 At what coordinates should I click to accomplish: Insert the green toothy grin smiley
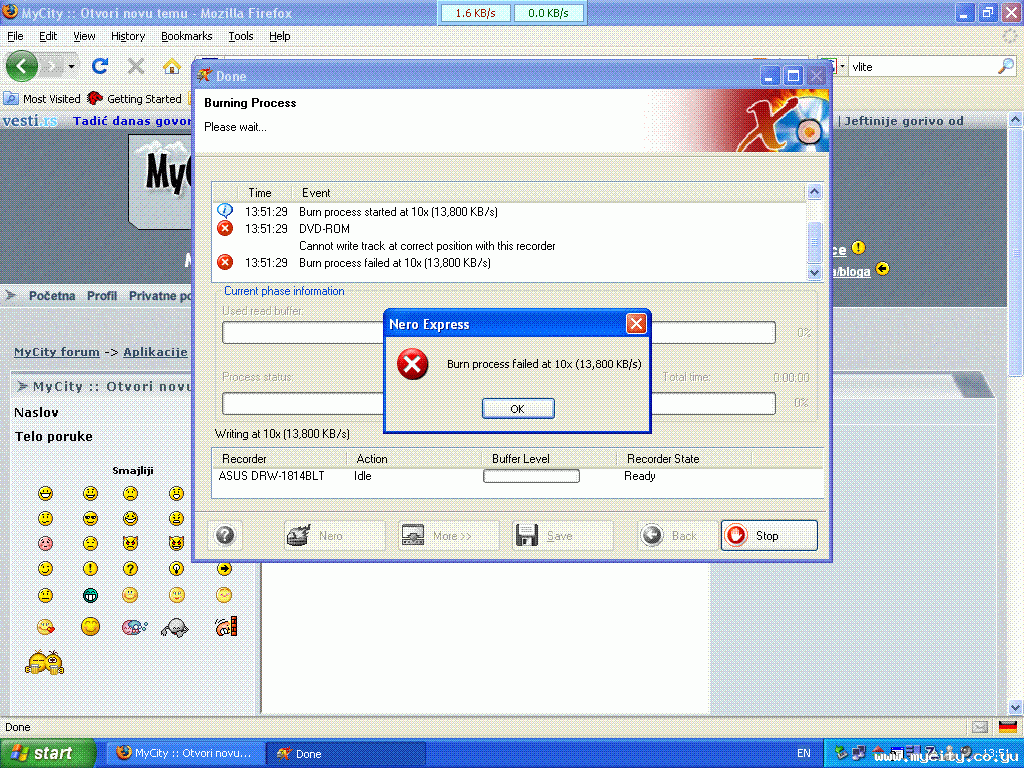[x=90, y=596]
